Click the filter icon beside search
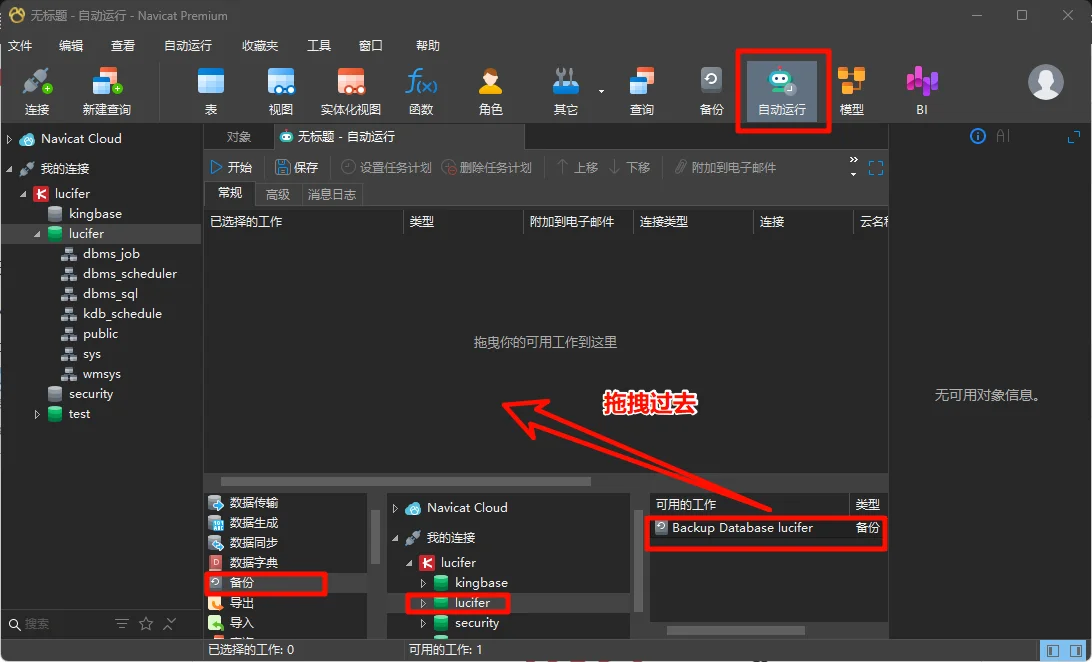This screenshot has height=662, width=1092. [122, 624]
